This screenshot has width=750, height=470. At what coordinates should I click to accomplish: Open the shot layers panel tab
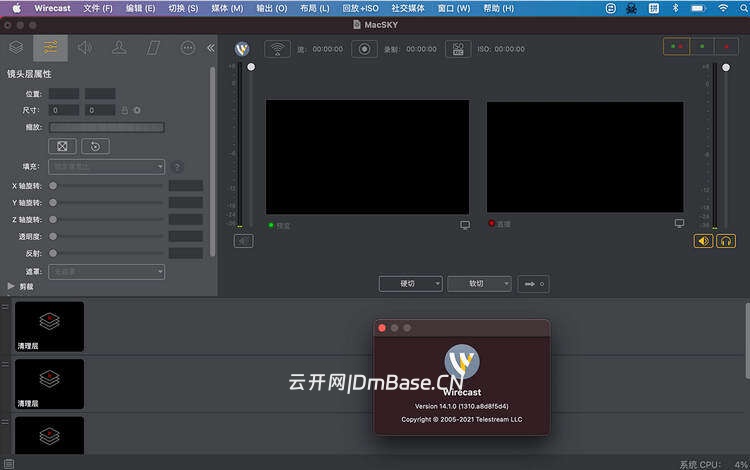pyautogui.click(x=16, y=47)
